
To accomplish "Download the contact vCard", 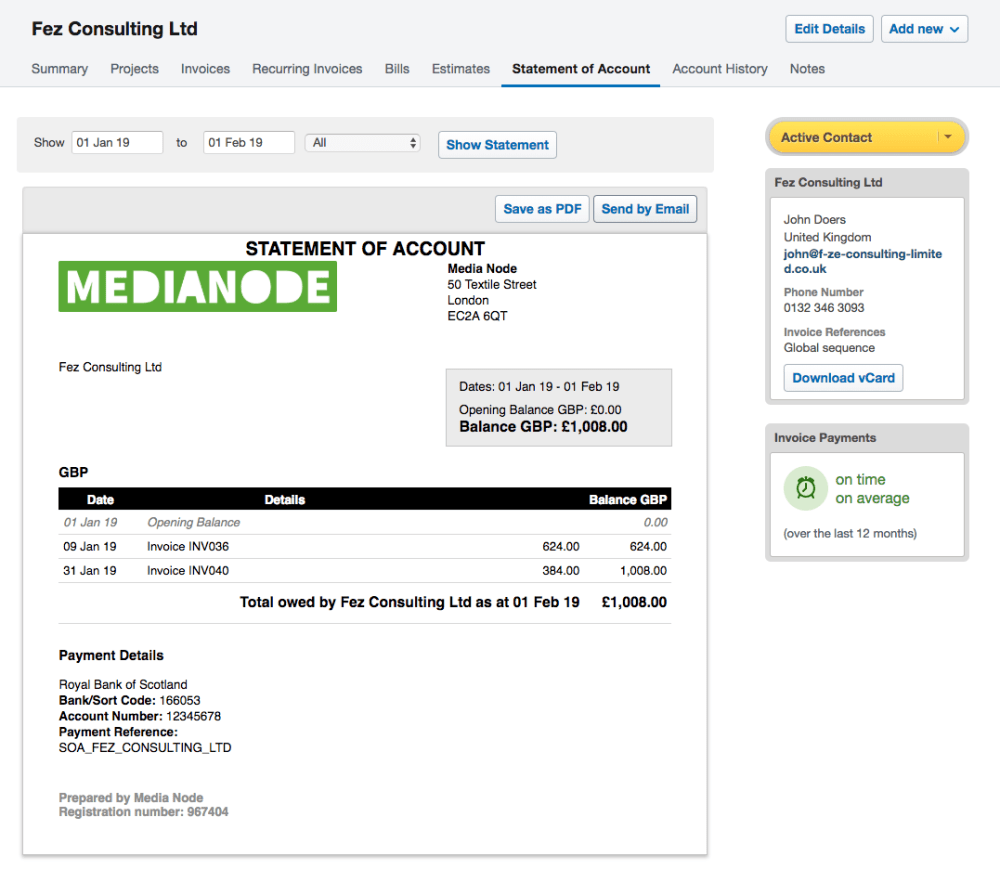I will tap(843, 378).
